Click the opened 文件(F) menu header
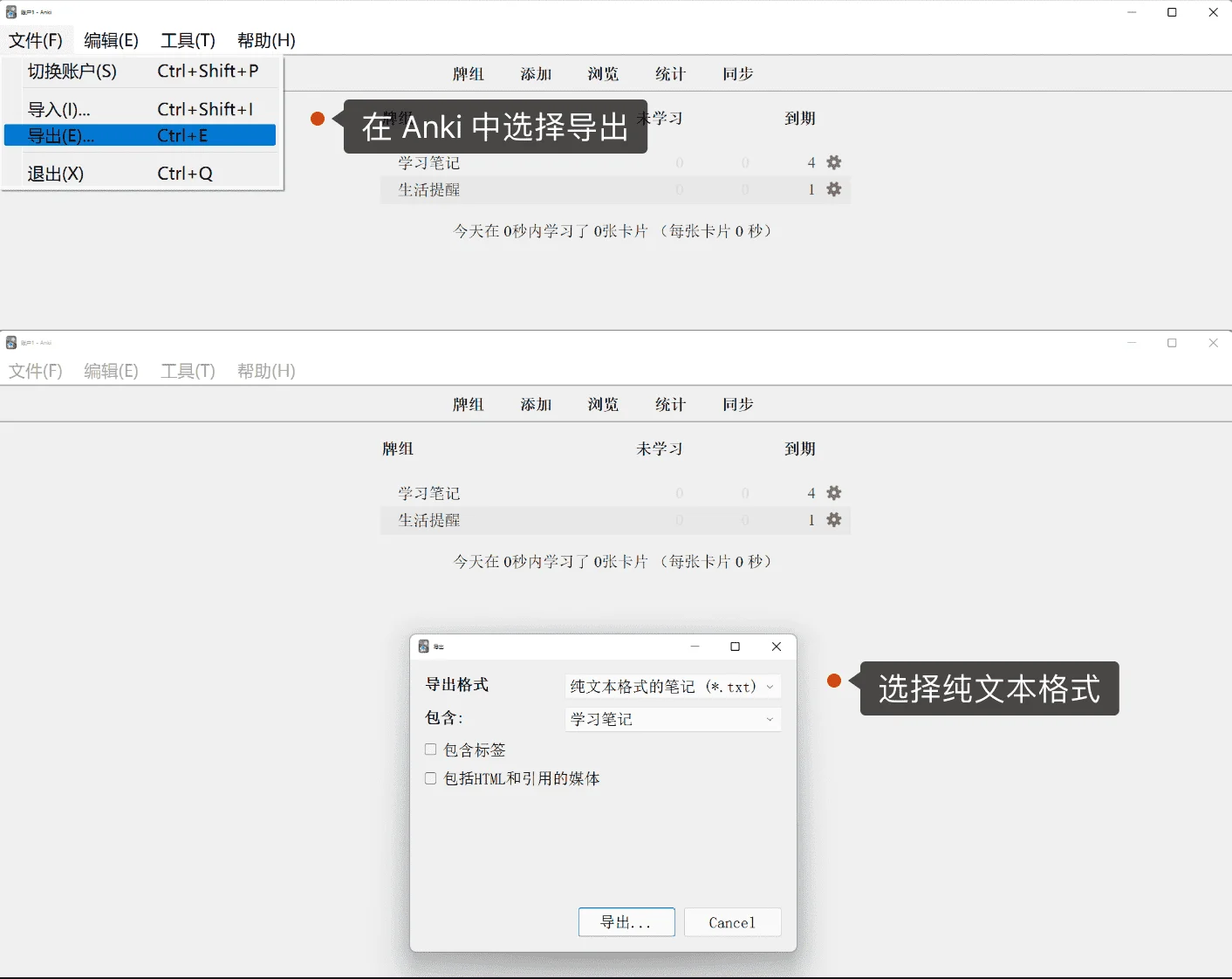This screenshot has width=1232, height=979. (36, 40)
